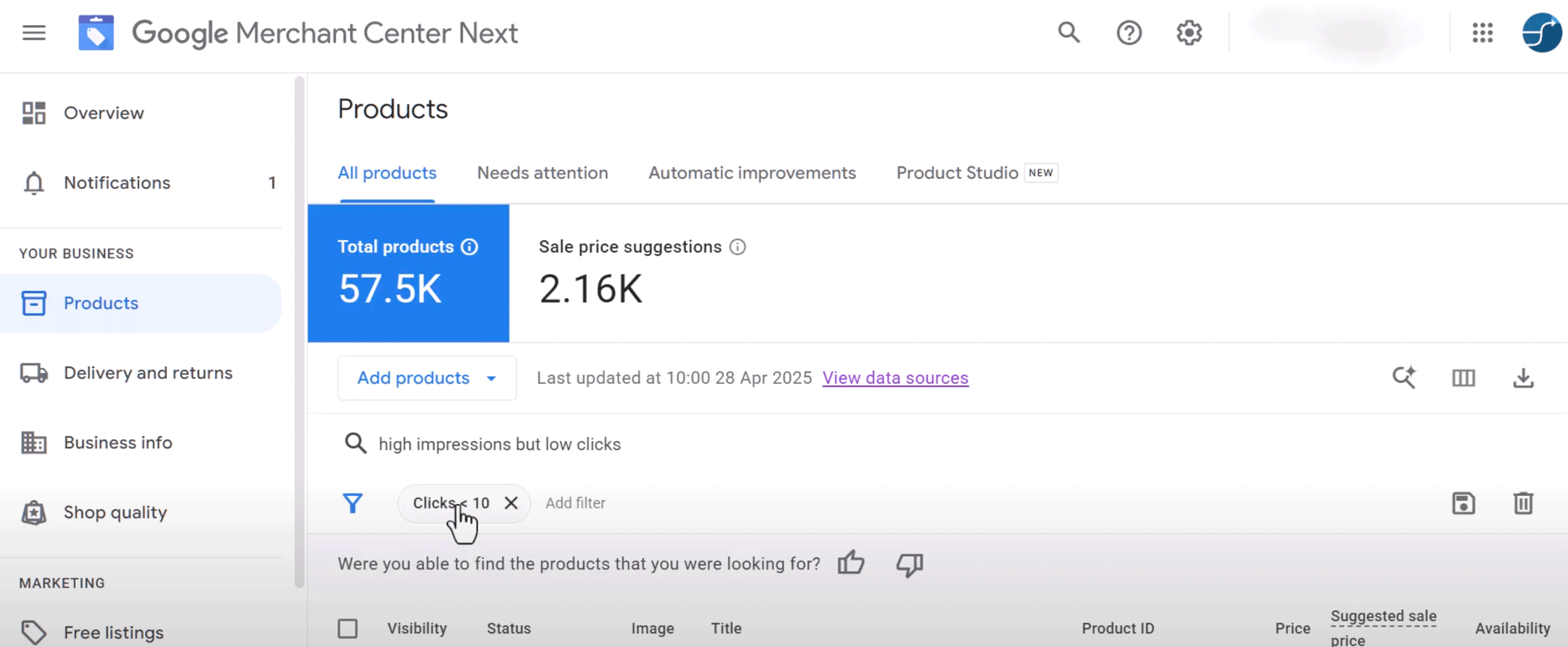Follow the View data sources link

(x=895, y=378)
